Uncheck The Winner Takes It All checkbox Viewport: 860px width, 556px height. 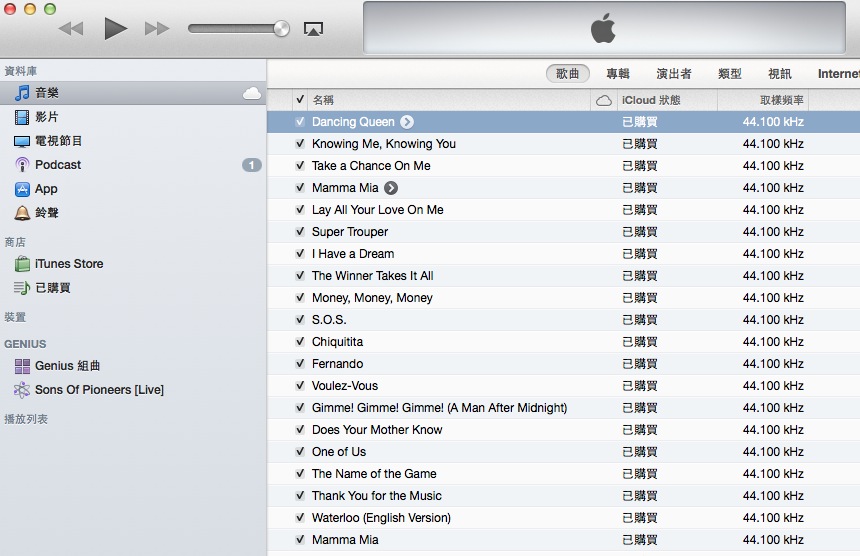point(300,275)
